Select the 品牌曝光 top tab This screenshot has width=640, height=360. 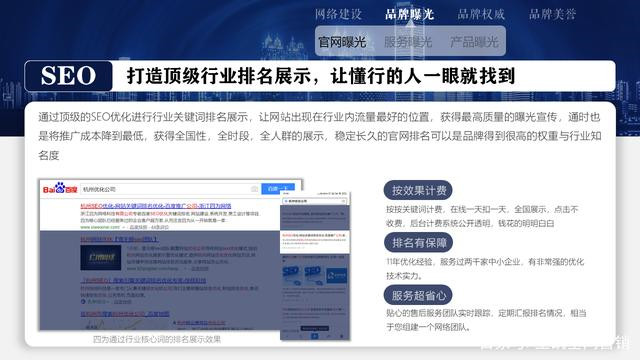pyautogui.click(x=409, y=14)
